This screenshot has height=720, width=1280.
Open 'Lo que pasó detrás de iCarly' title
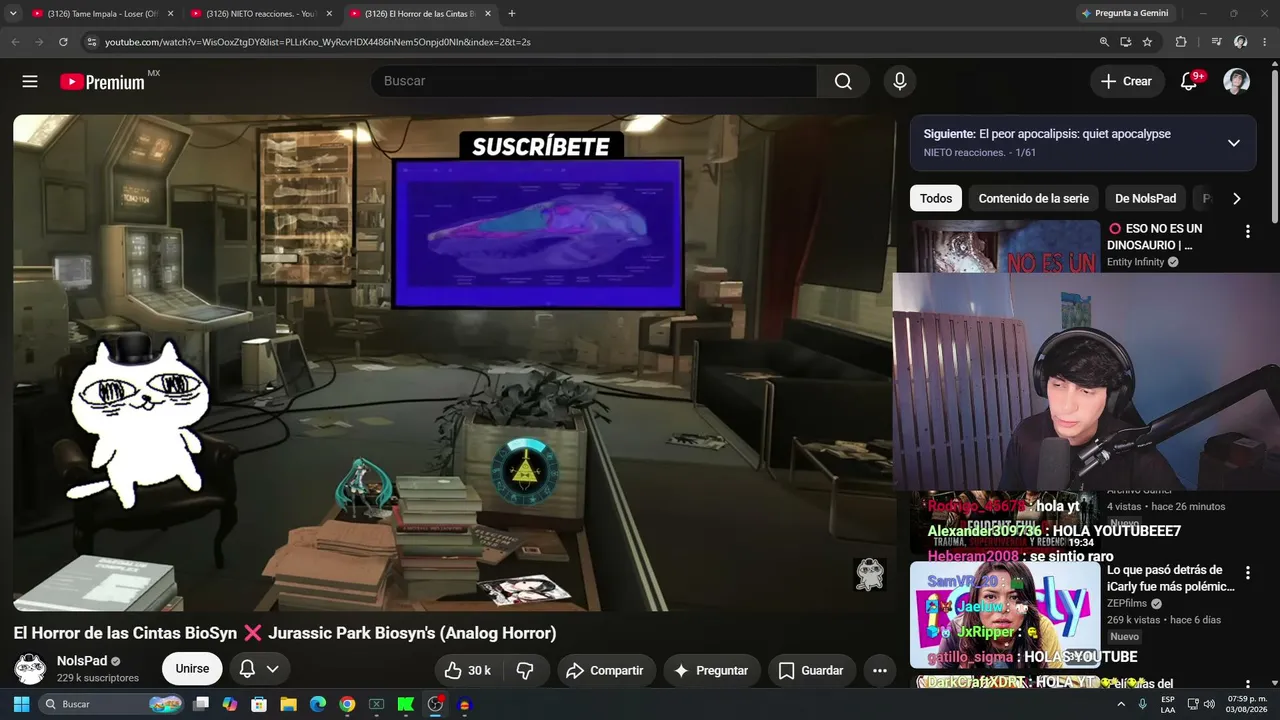pos(1171,578)
